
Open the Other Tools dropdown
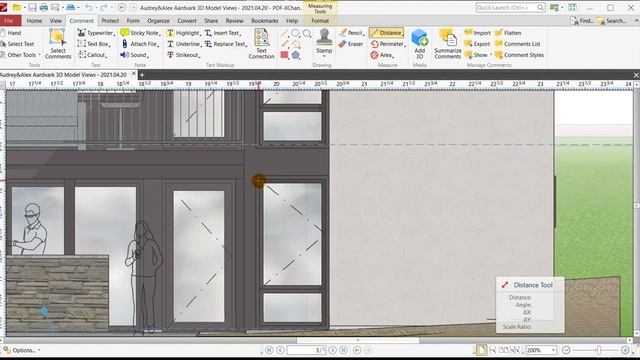click(21, 55)
